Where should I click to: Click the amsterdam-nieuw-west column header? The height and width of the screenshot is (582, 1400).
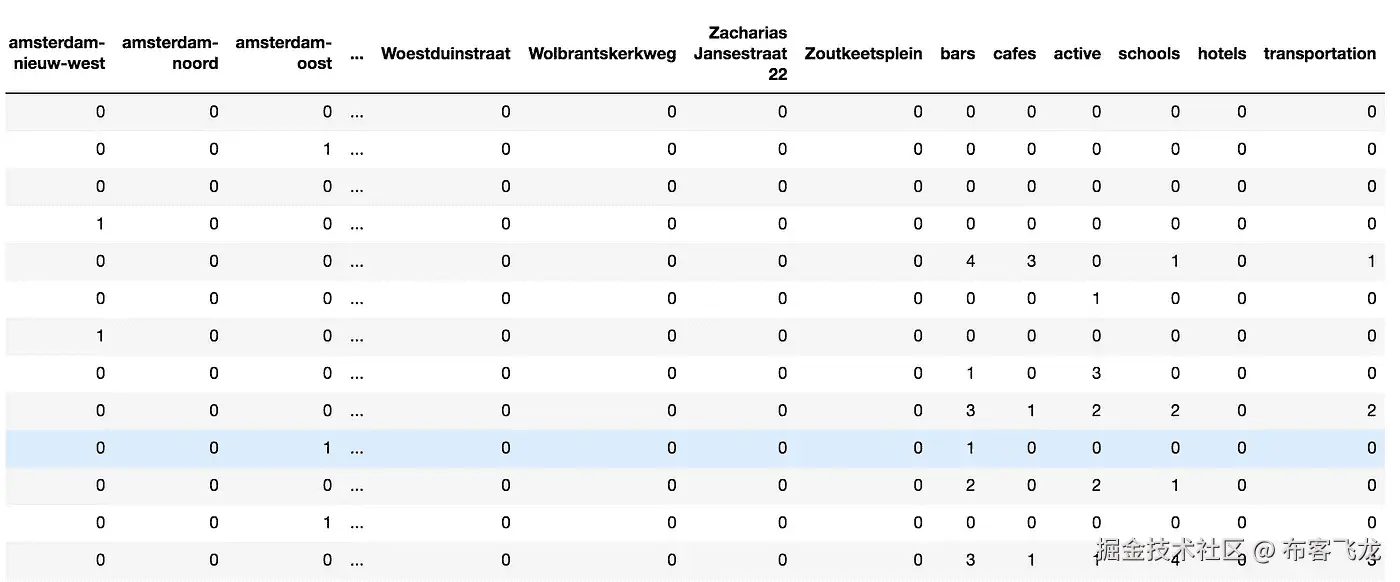57,53
